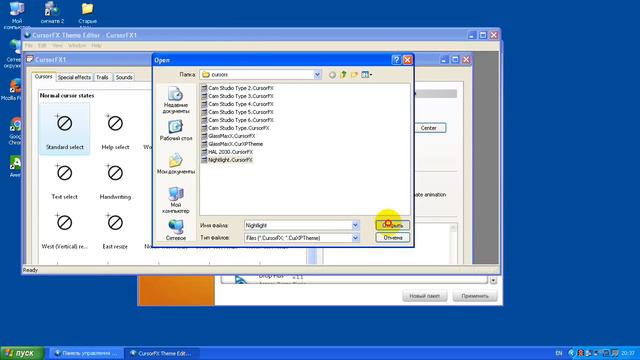Go up one folder level

(x=343, y=75)
